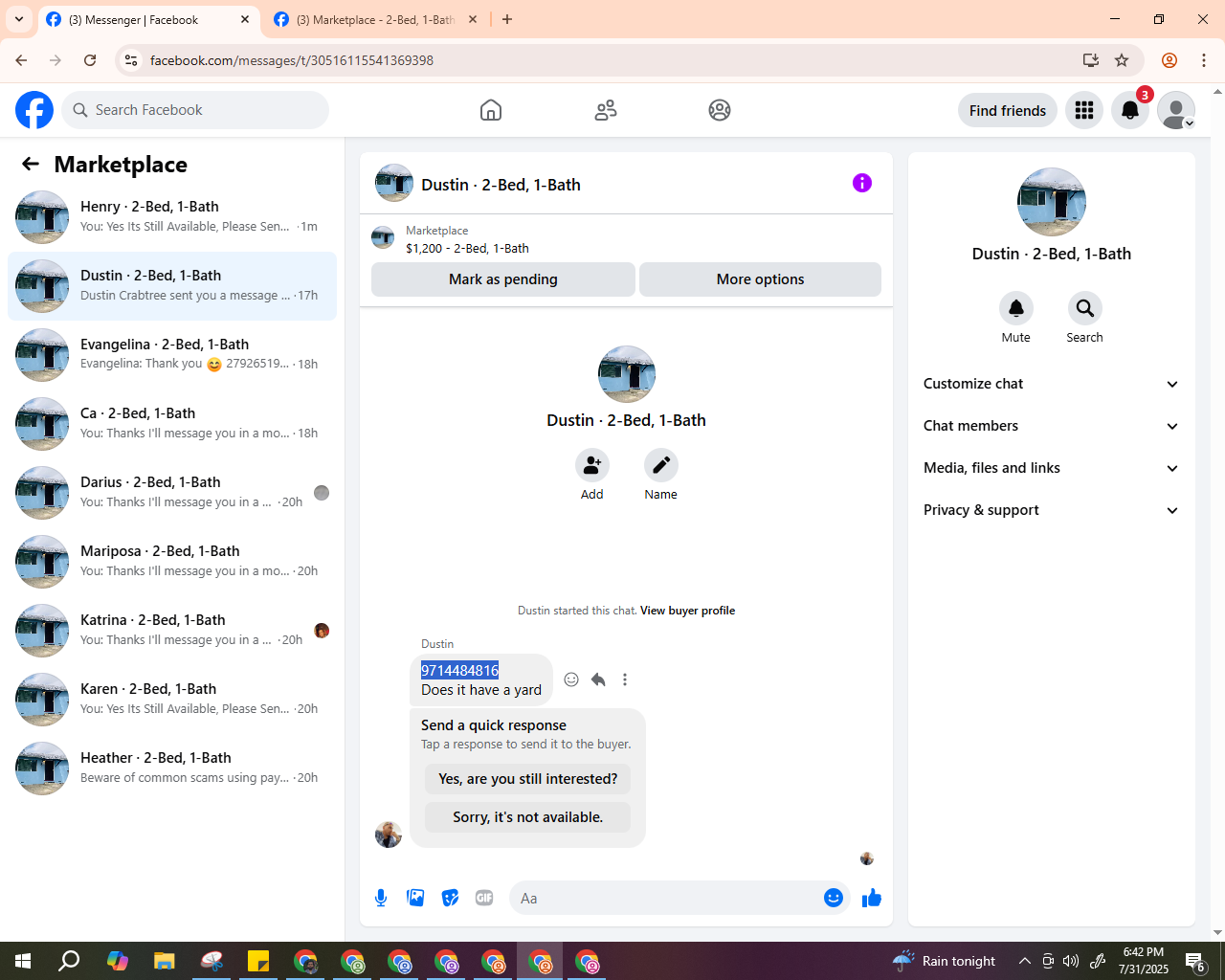
Task: Edit the chat name
Action: tap(661, 465)
